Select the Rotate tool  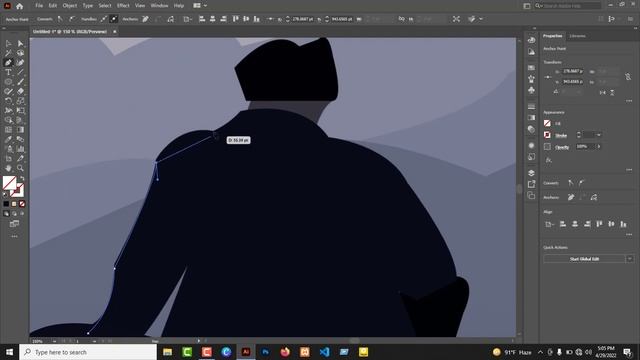(x=8, y=101)
